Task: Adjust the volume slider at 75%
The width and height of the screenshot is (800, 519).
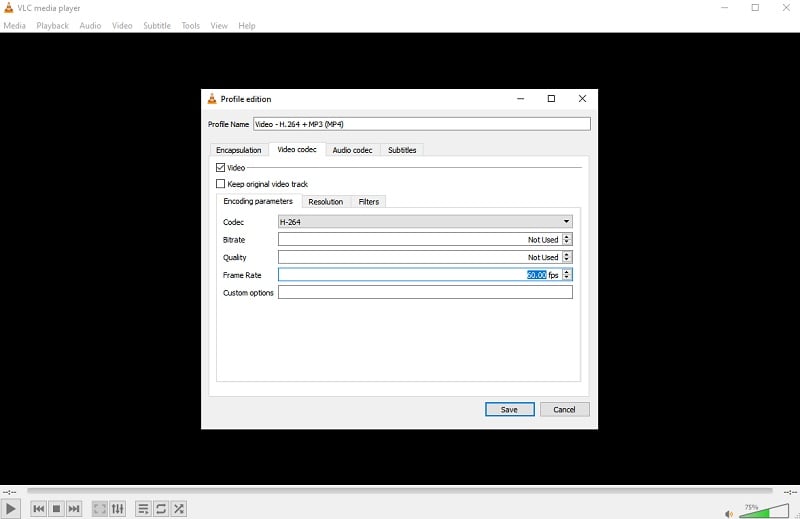Action: pos(764,510)
